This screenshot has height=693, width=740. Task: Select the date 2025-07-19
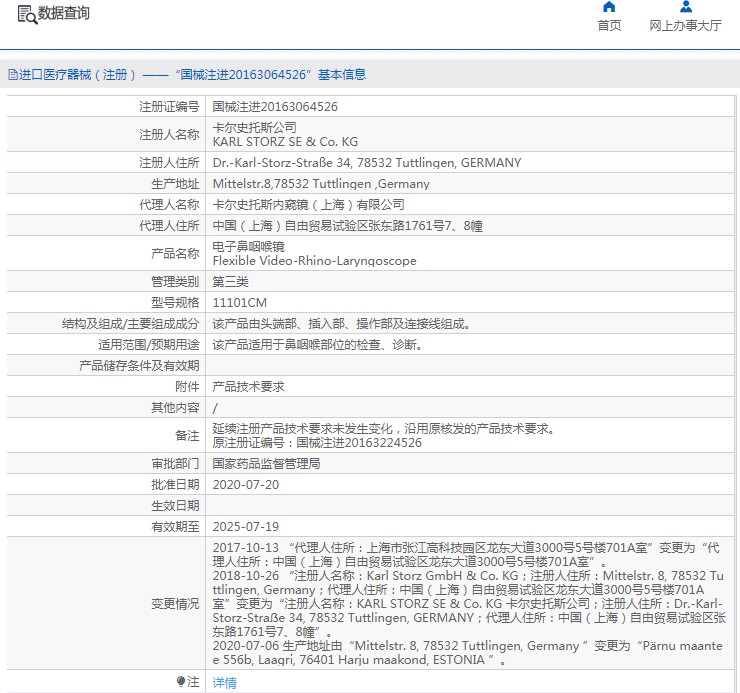coord(246,527)
